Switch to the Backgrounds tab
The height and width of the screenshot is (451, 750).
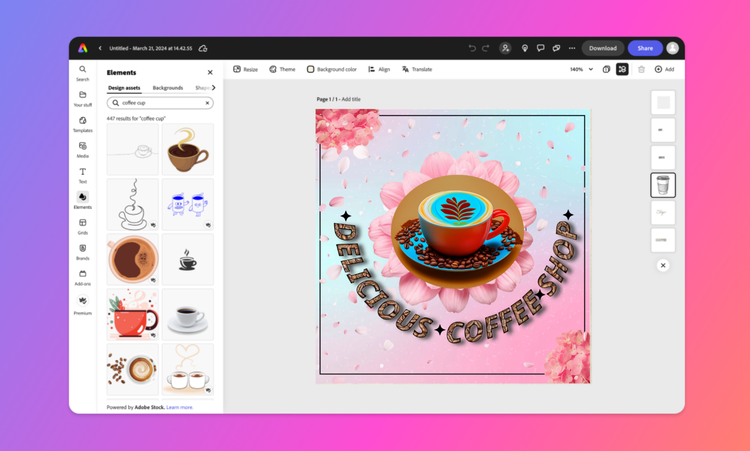click(x=168, y=88)
